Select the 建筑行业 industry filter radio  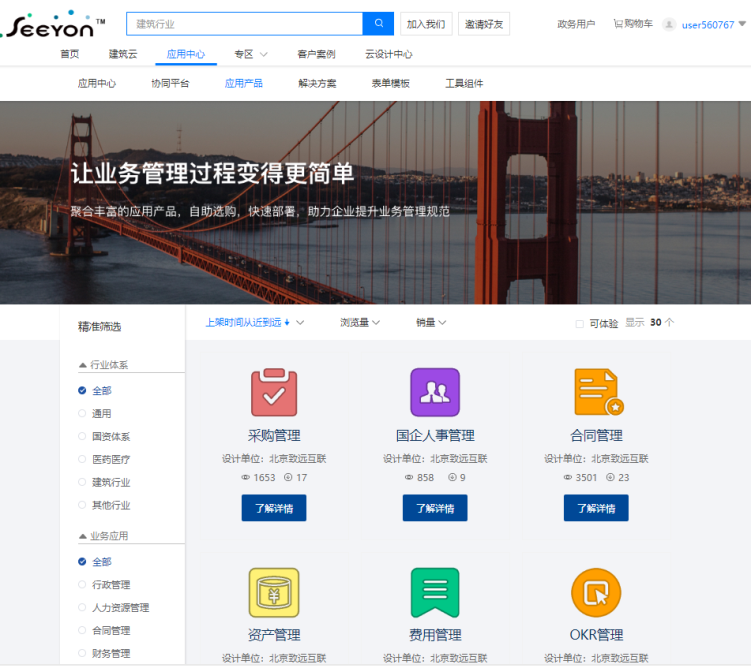(x=83, y=482)
